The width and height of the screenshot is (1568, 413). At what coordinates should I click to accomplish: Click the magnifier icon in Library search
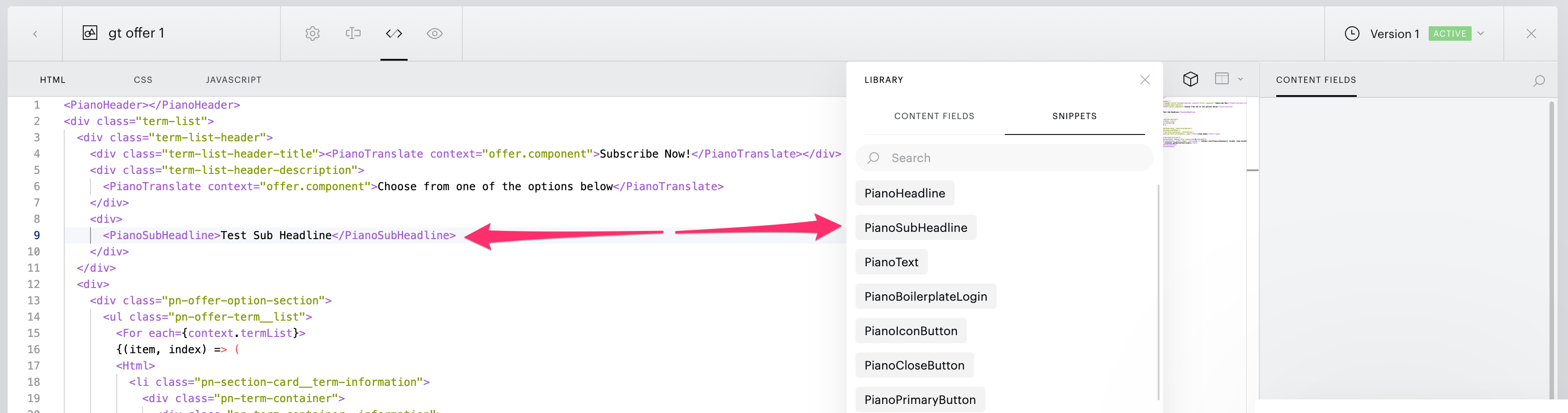pos(874,158)
